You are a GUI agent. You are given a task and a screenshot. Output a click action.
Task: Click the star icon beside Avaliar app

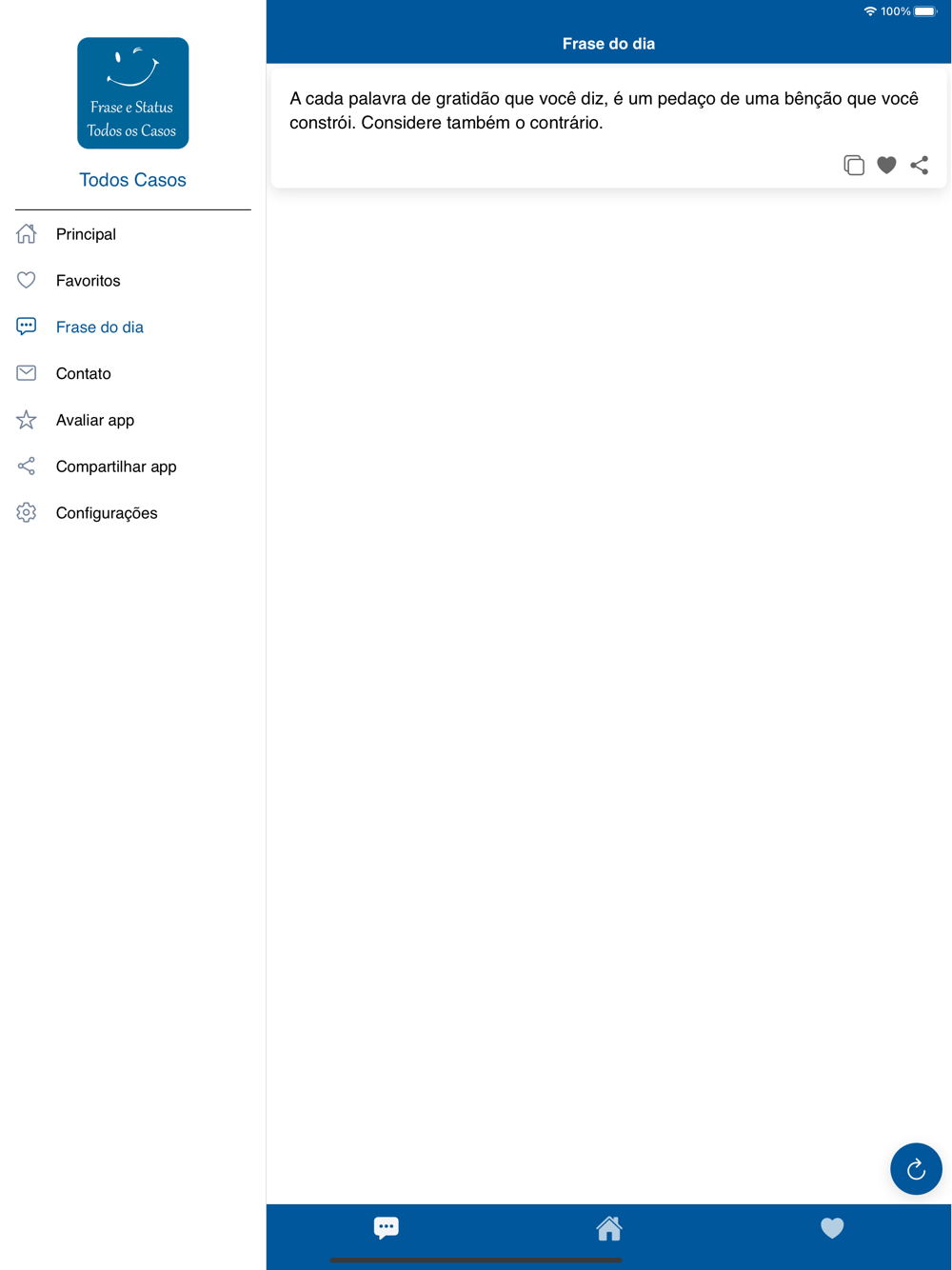pyautogui.click(x=27, y=420)
